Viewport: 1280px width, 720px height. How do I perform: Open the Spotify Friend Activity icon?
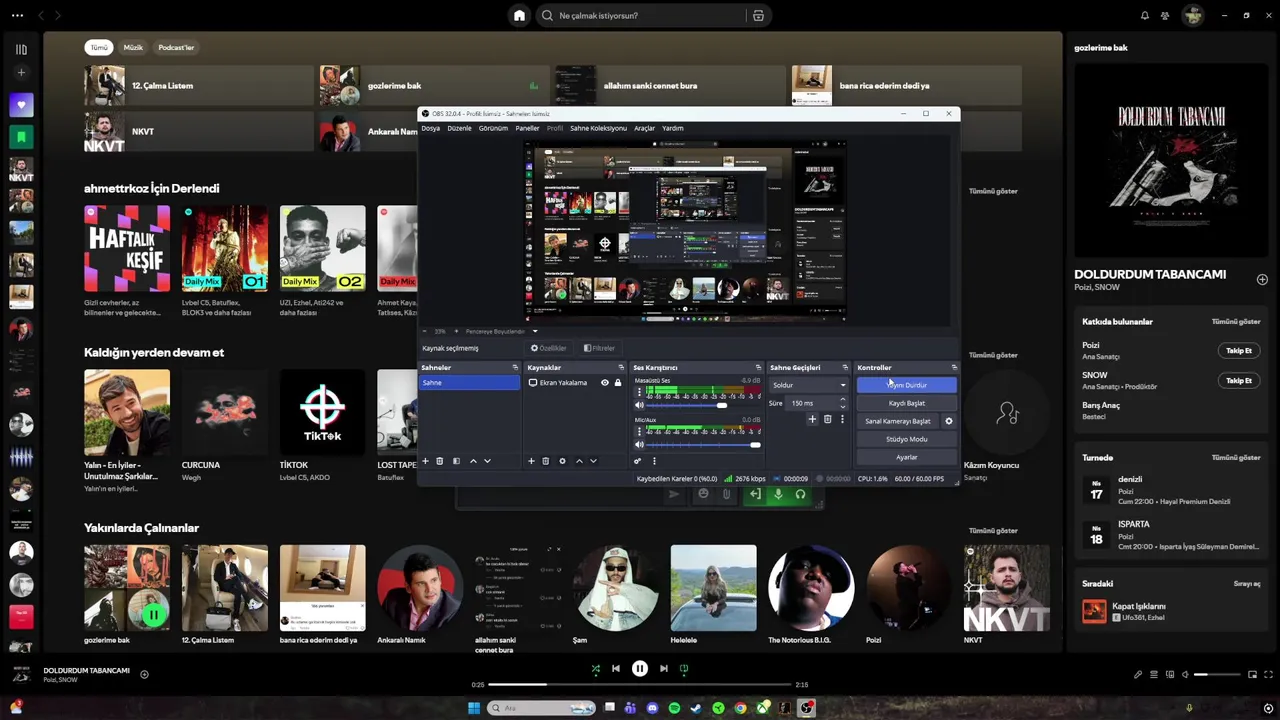(1165, 15)
